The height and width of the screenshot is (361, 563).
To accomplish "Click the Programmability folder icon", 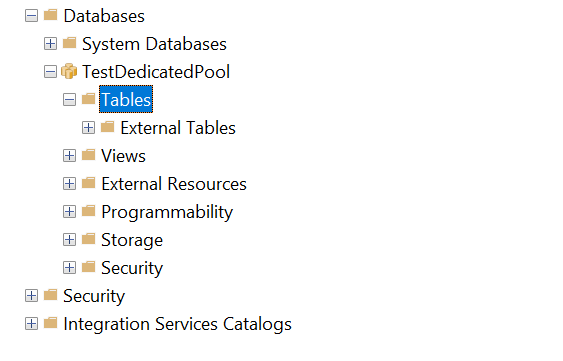I will (x=88, y=211).
